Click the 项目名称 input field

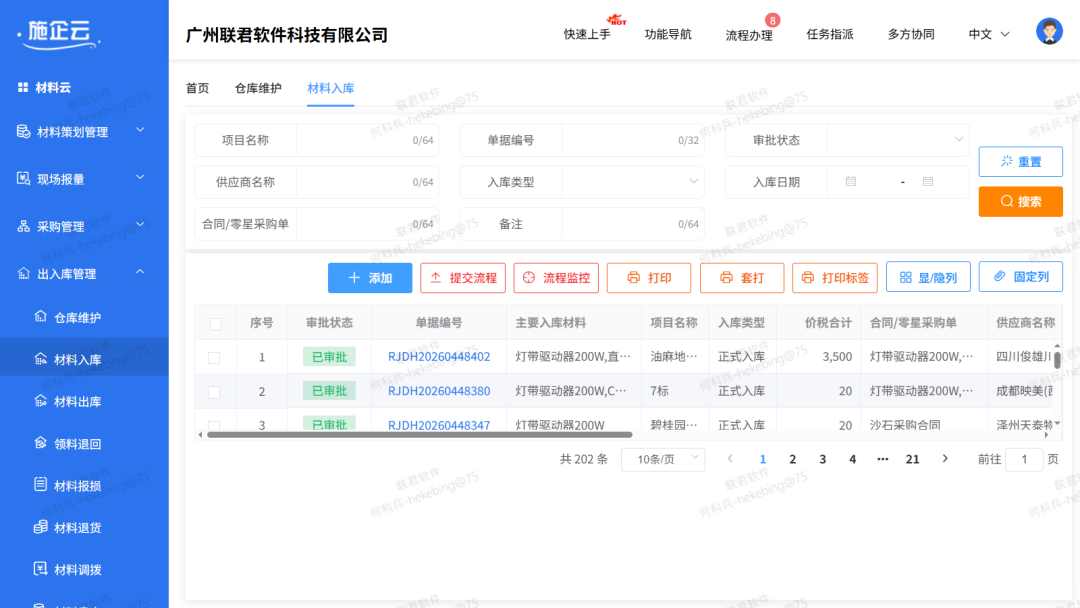368,140
